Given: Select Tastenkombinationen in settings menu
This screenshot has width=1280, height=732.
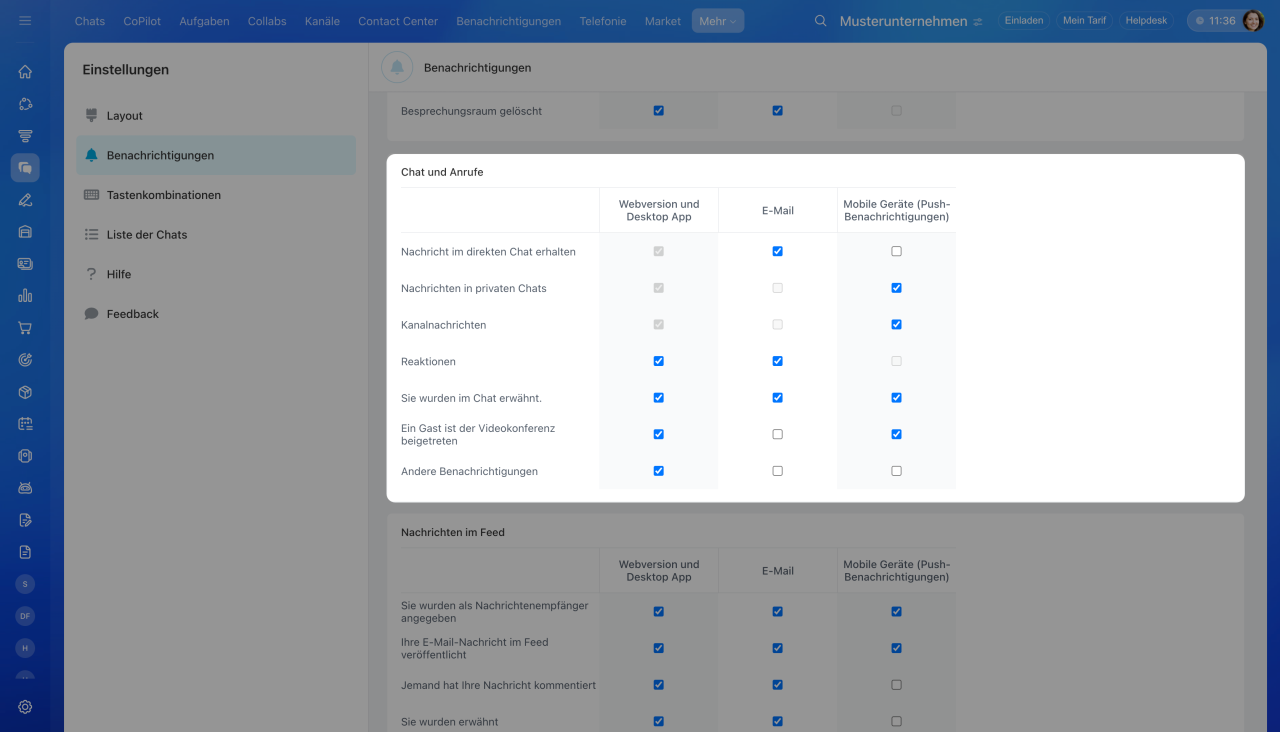Looking at the screenshot, I should click(x=163, y=195).
